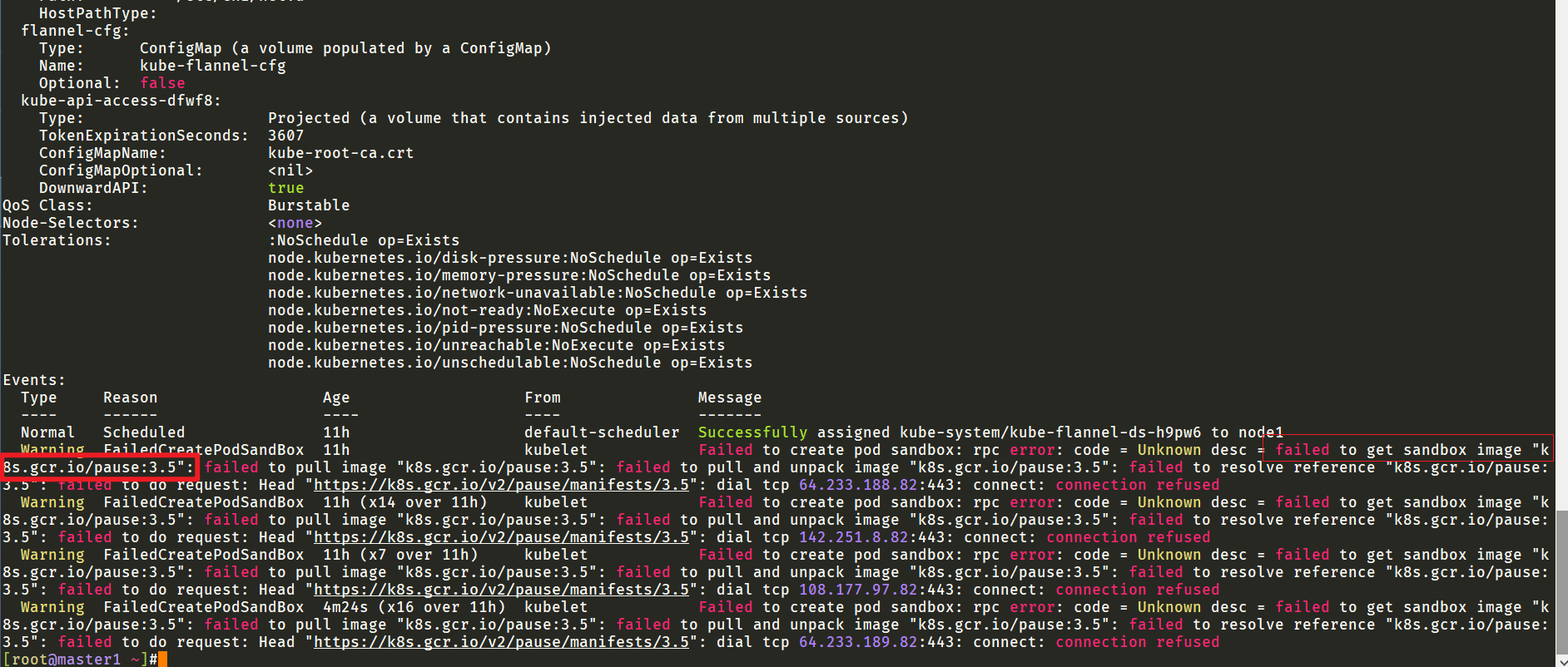Click the red-boxed 8s.gcr.io/pause:3.5 text

coord(96,467)
